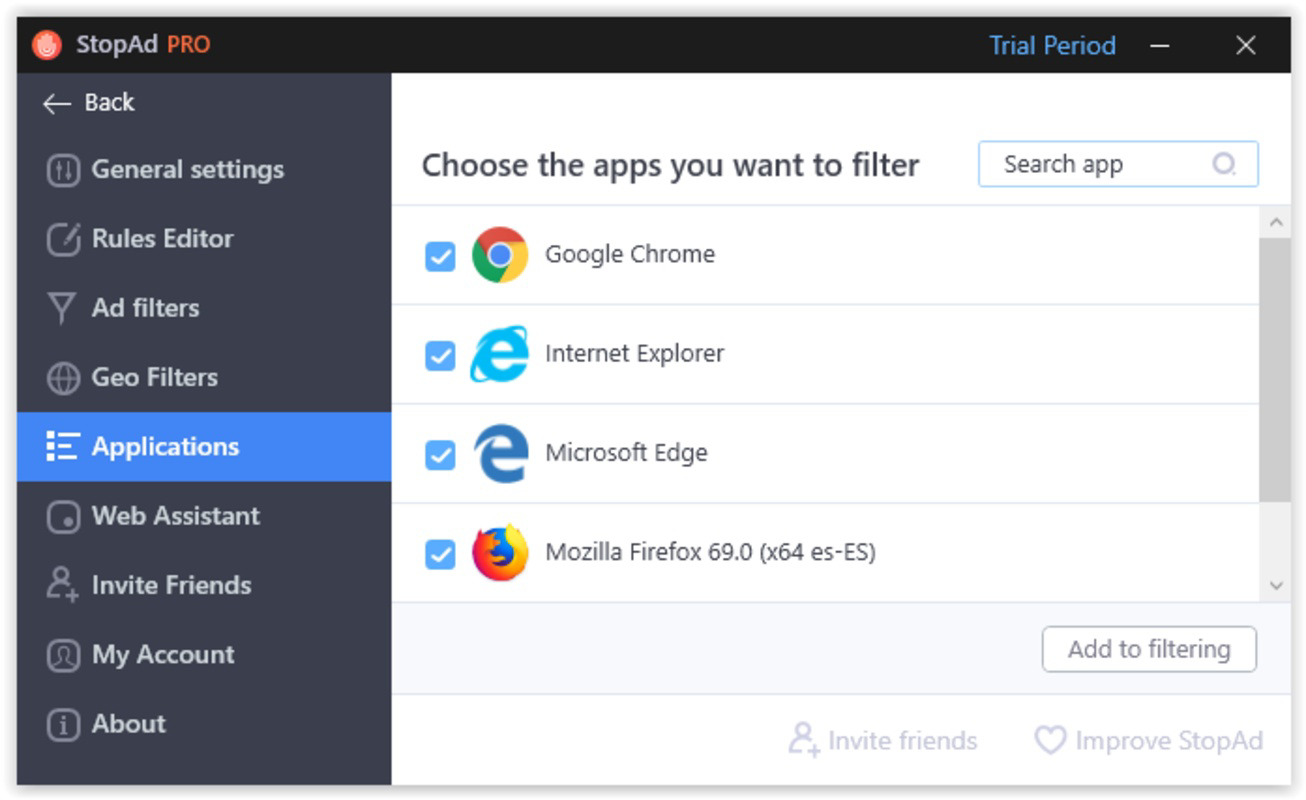Show the About page
1306x800 pixels.
(204, 725)
